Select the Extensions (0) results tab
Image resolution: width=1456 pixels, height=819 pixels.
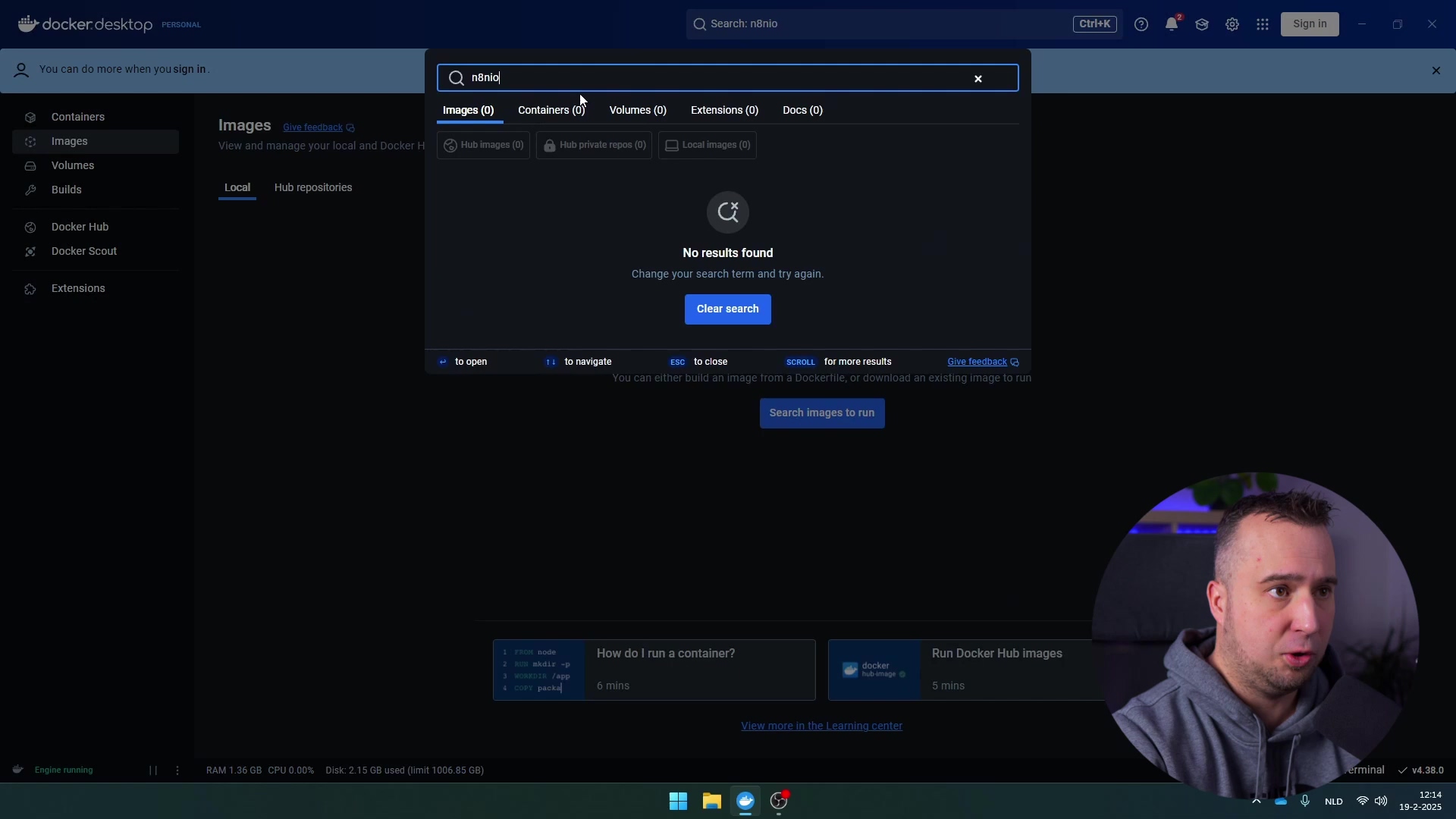pos(724,111)
